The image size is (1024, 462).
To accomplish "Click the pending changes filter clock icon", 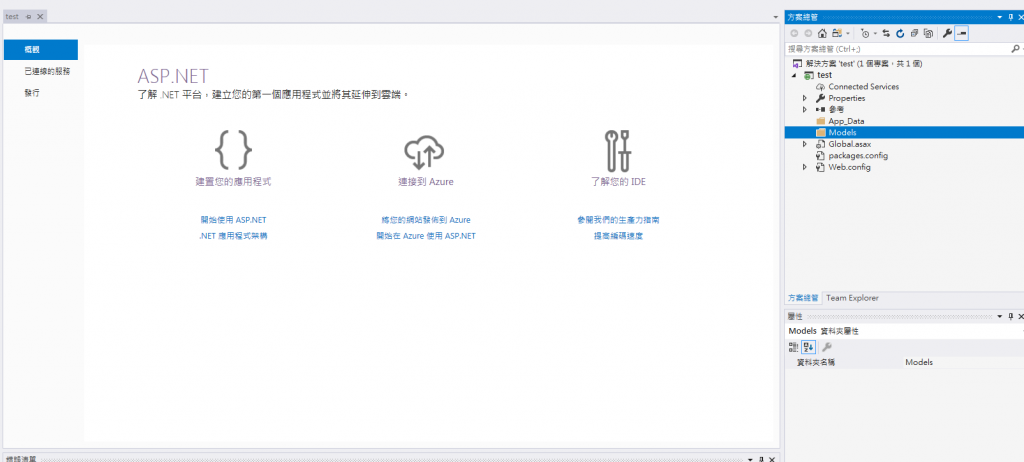I will (x=865, y=33).
